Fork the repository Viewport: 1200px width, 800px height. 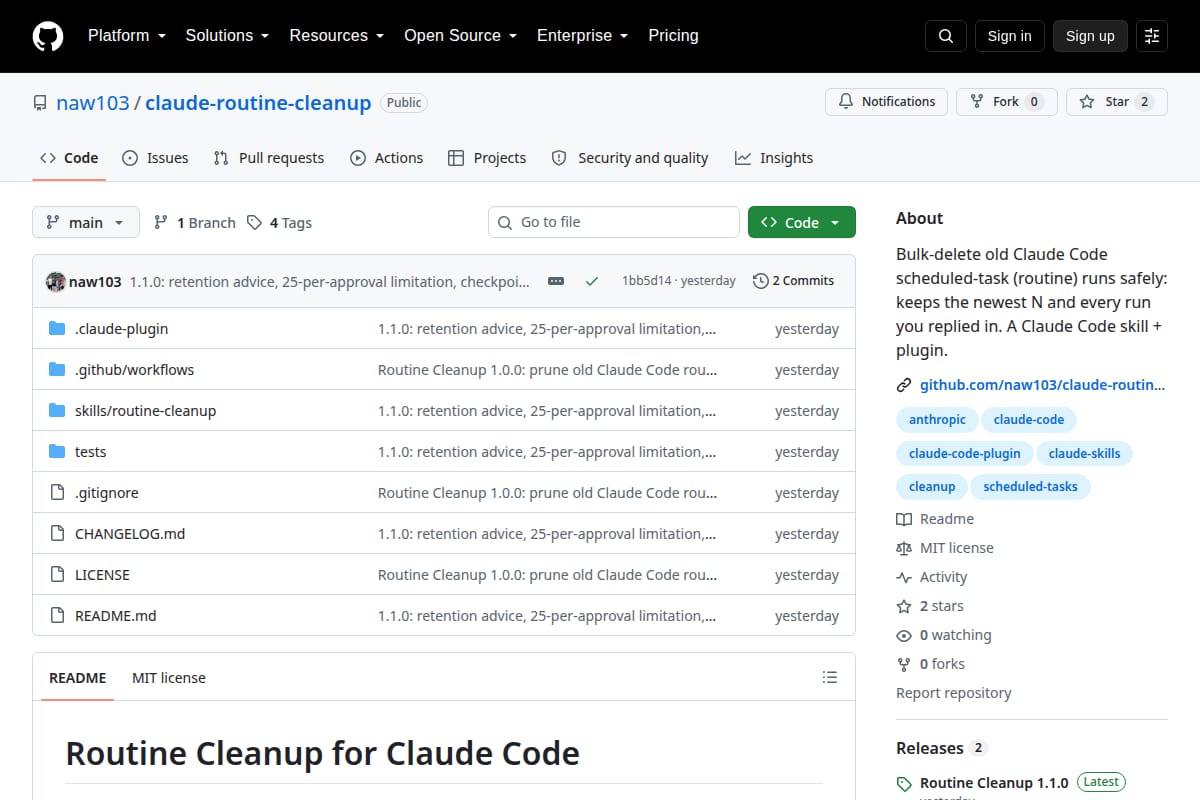(1006, 102)
